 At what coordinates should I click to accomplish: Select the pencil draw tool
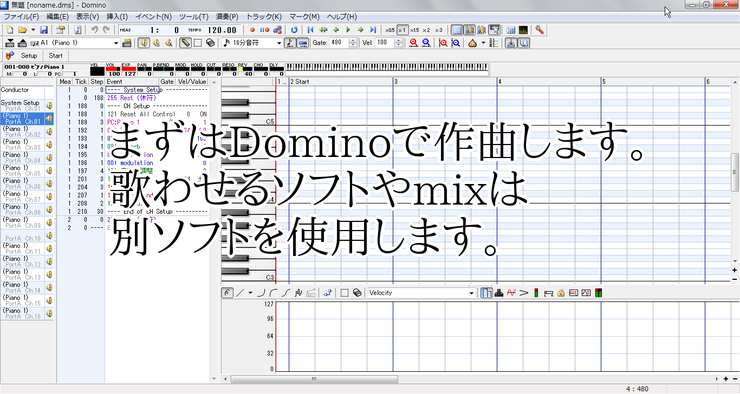click(x=185, y=43)
